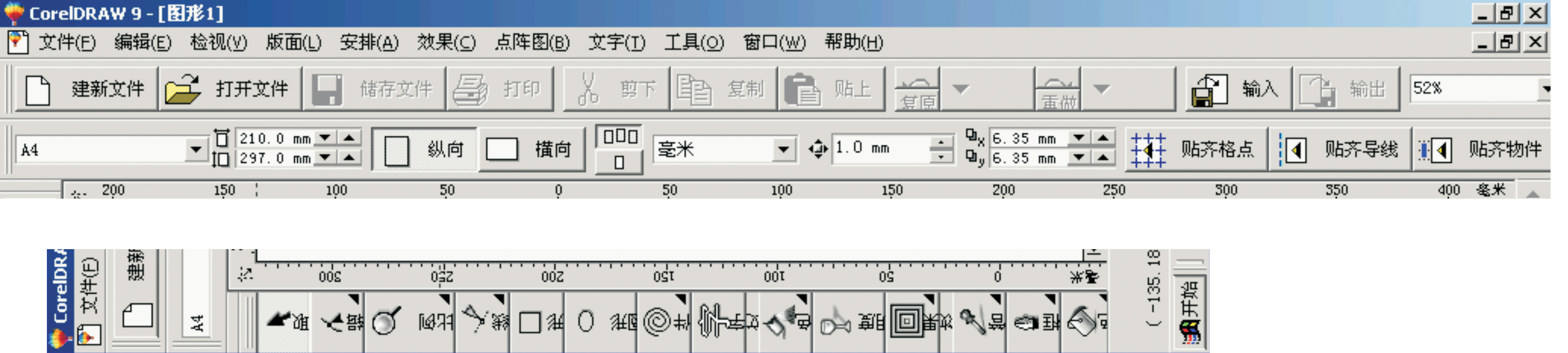Toggle 贴齐导线 snap to guidelines
The image size is (1568, 353).
click(1340, 150)
